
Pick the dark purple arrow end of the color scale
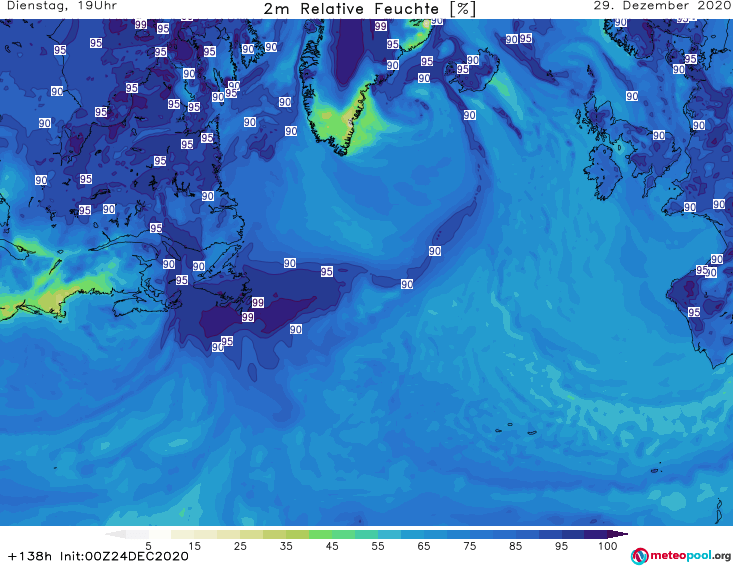pyautogui.click(x=618, y=534)
